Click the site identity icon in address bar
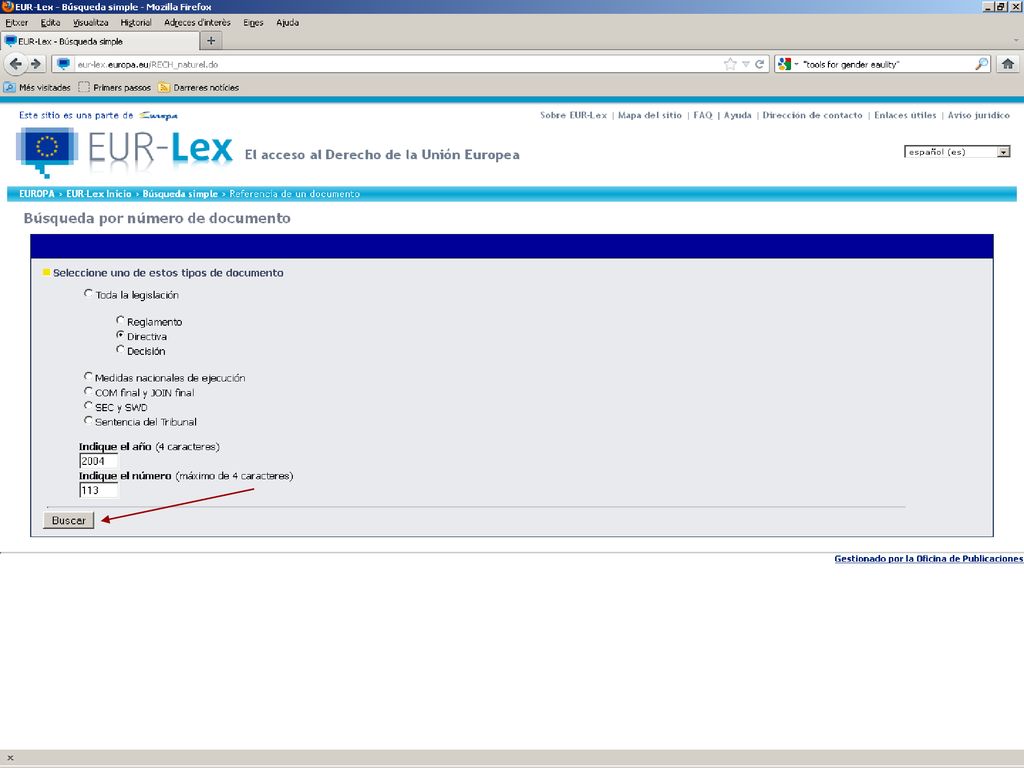 click(x=63, y=64)
